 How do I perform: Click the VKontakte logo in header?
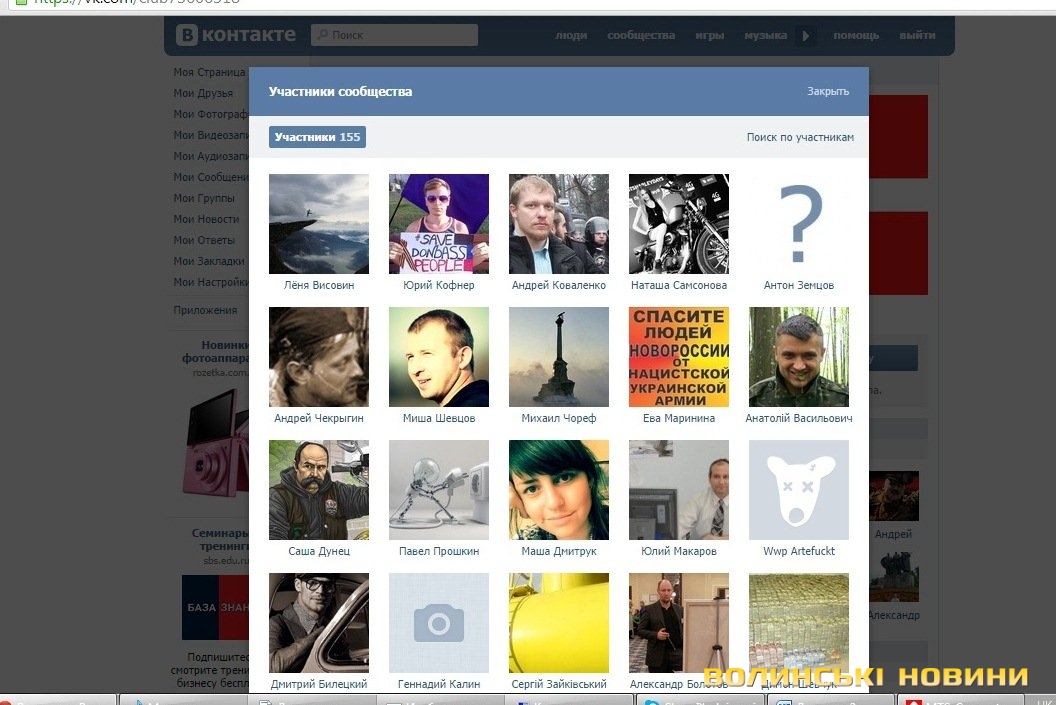click(x=236, y=35)
